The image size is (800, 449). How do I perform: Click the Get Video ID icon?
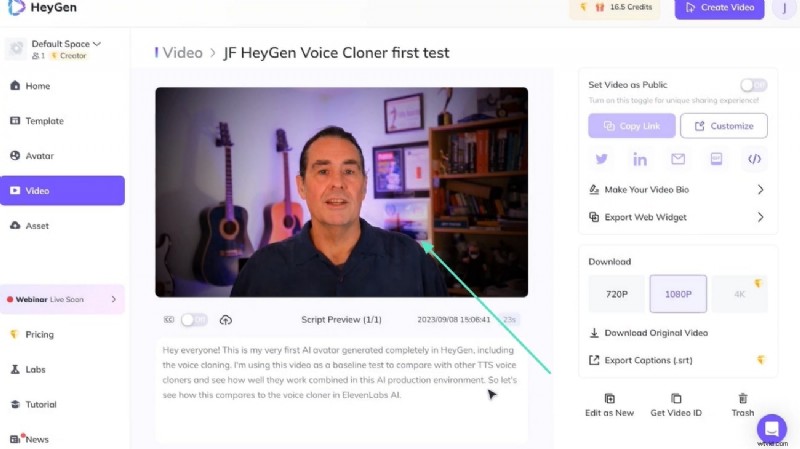pyautogui.click(x=676, y=398)
